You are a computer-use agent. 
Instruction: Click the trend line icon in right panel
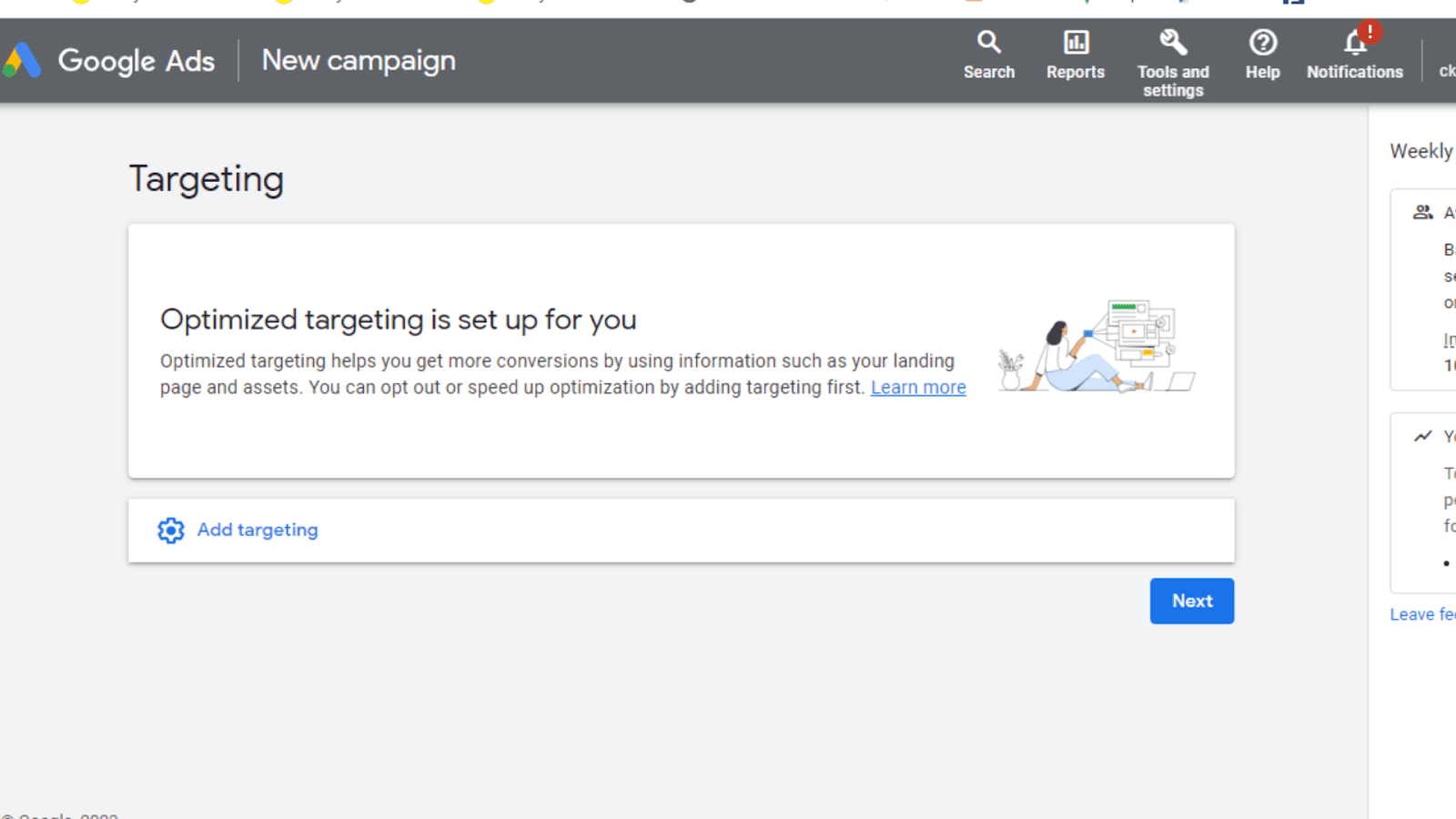(1422, 437)
